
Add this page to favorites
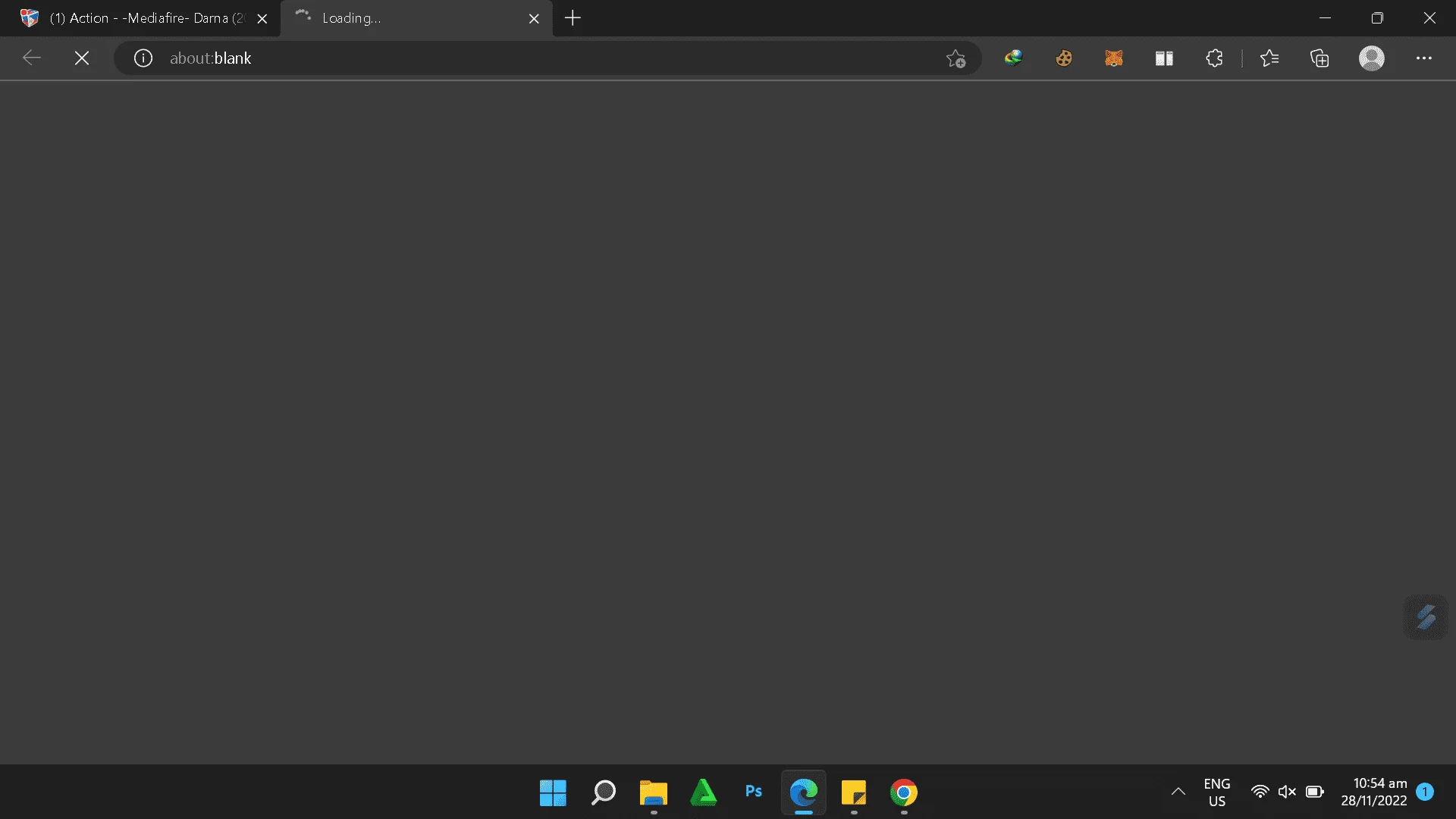click(955, 58)
